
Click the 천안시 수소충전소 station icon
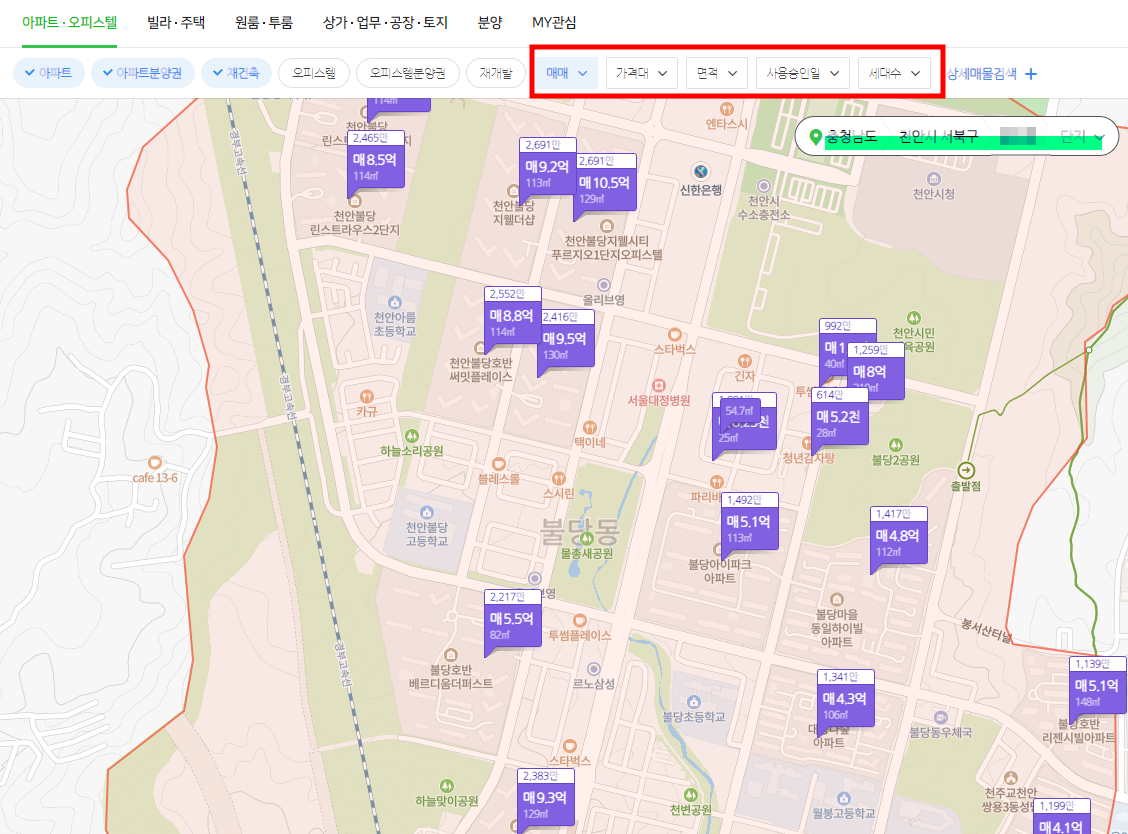(764, 186)
